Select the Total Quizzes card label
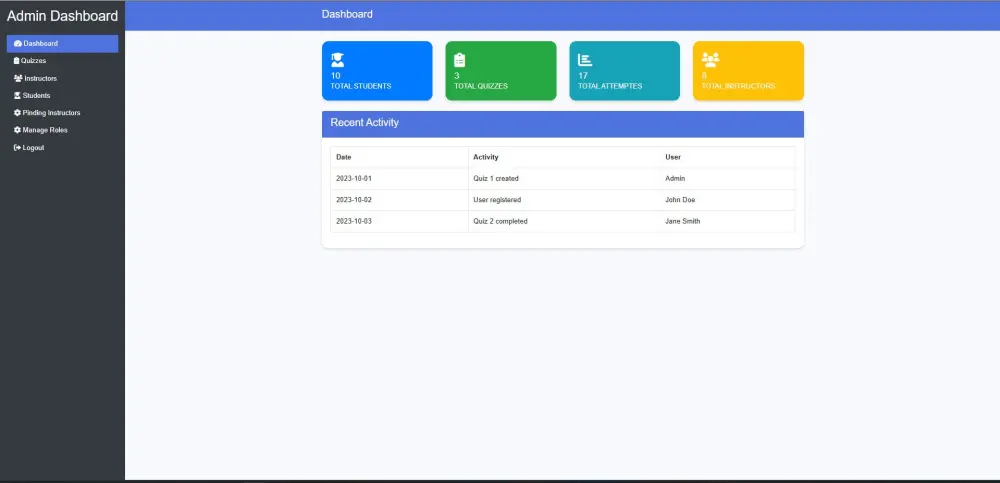This screenshot has width=1000, height=483. pos(481,86)
